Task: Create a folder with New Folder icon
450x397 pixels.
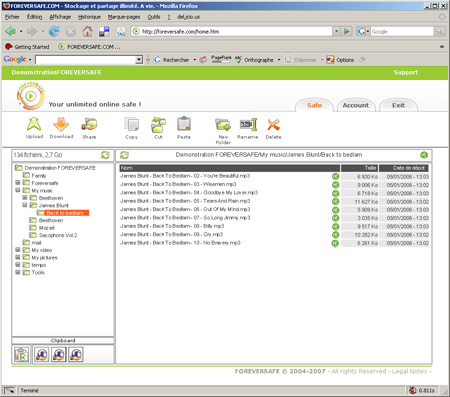Action: [x=223, y=125]
